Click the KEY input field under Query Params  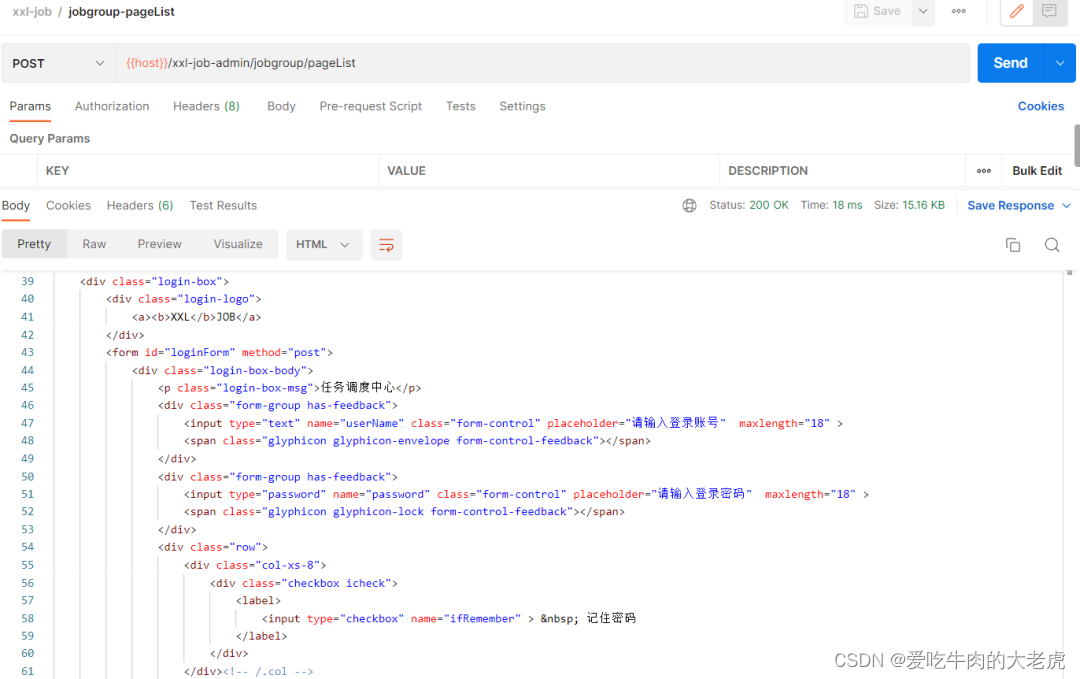point(200,170)
